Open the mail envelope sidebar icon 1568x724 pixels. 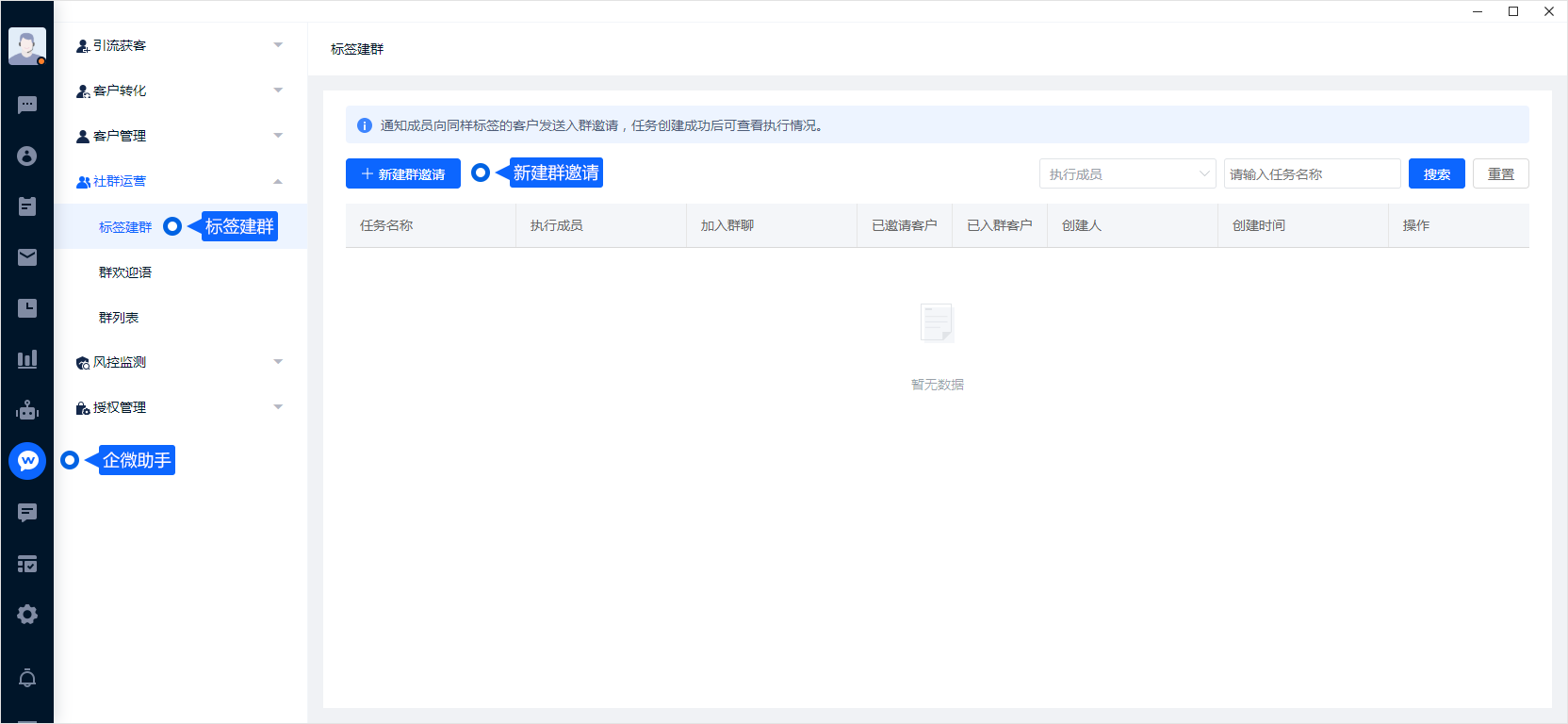[27, 257]
